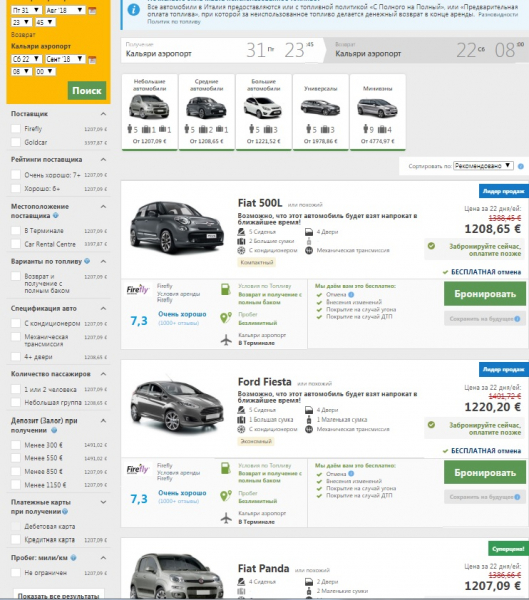This screenshot has height=600, width=529.
Task: Click the info icon next to sort dropdown
Action: pyautogui.click(x=521, y=166)
